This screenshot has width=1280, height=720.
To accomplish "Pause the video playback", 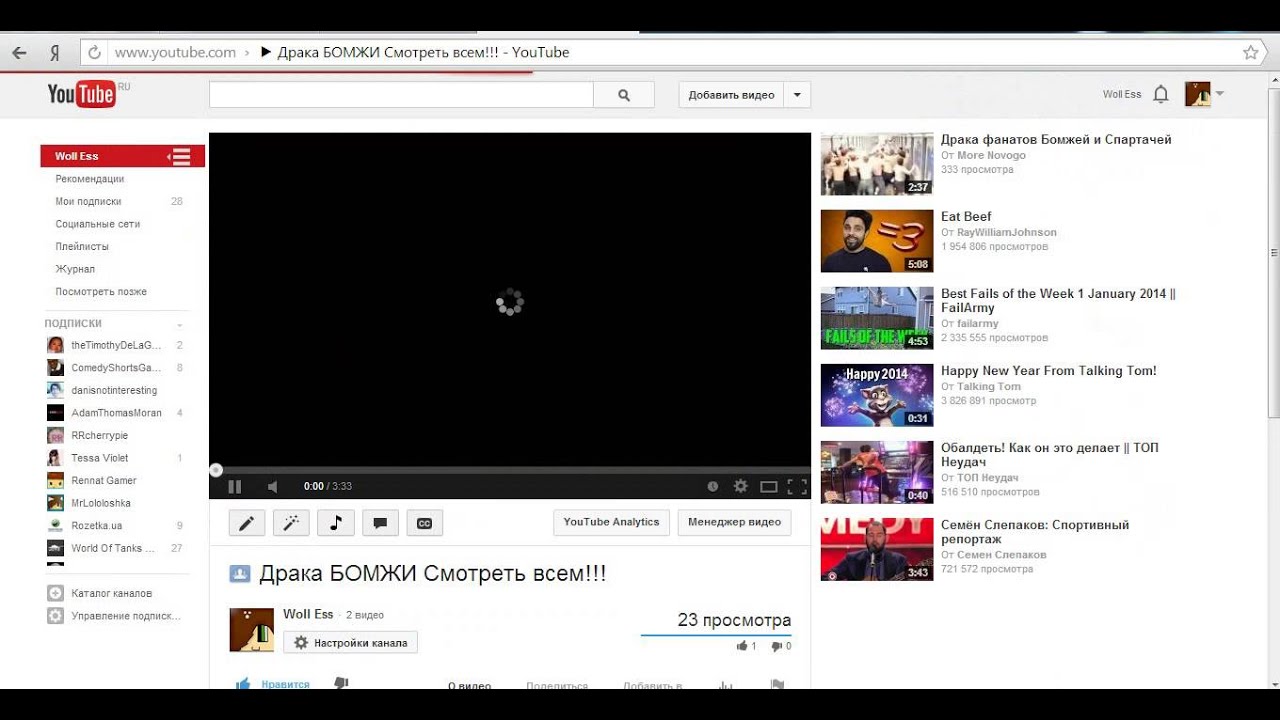I will click(x=235, y=487).
